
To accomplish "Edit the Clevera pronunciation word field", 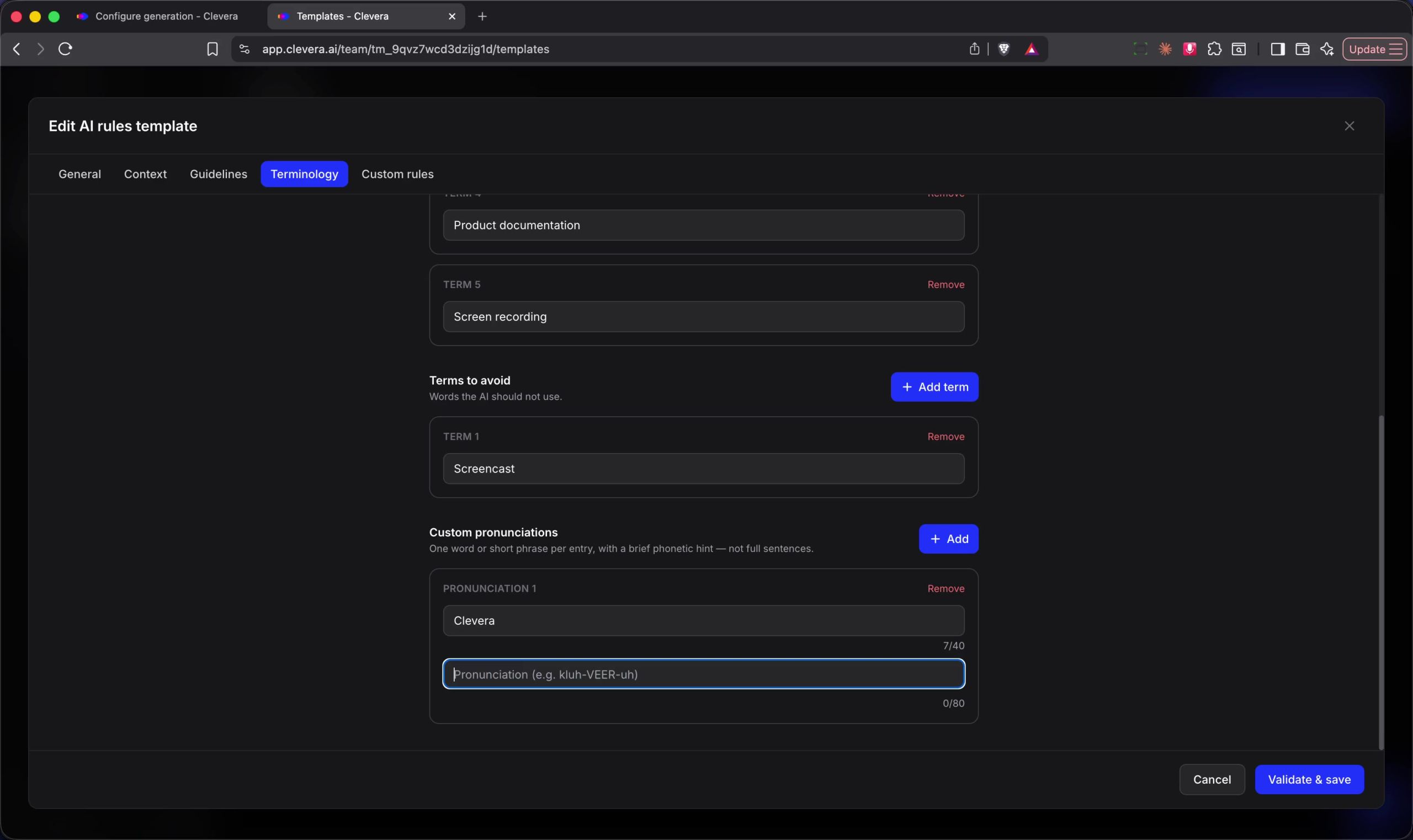I will tap(704, 621).
